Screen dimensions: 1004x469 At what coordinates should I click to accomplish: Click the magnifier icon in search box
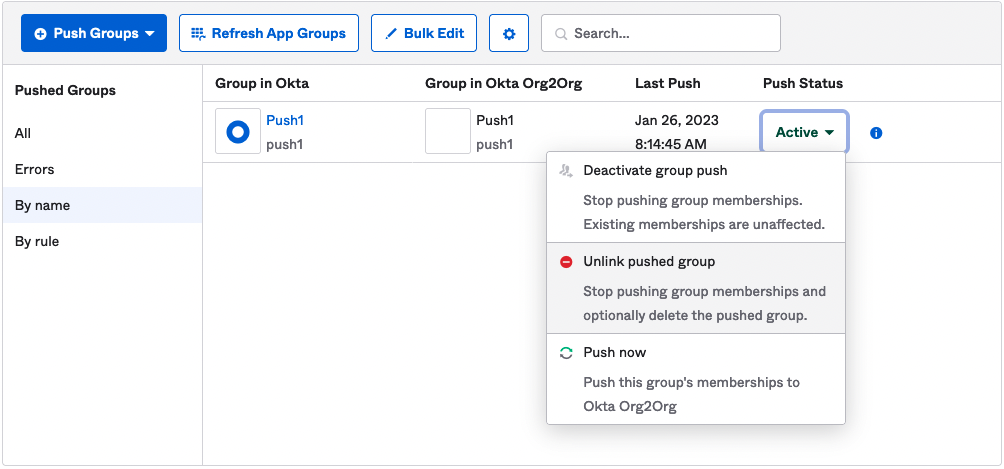[x=560, y=34]
